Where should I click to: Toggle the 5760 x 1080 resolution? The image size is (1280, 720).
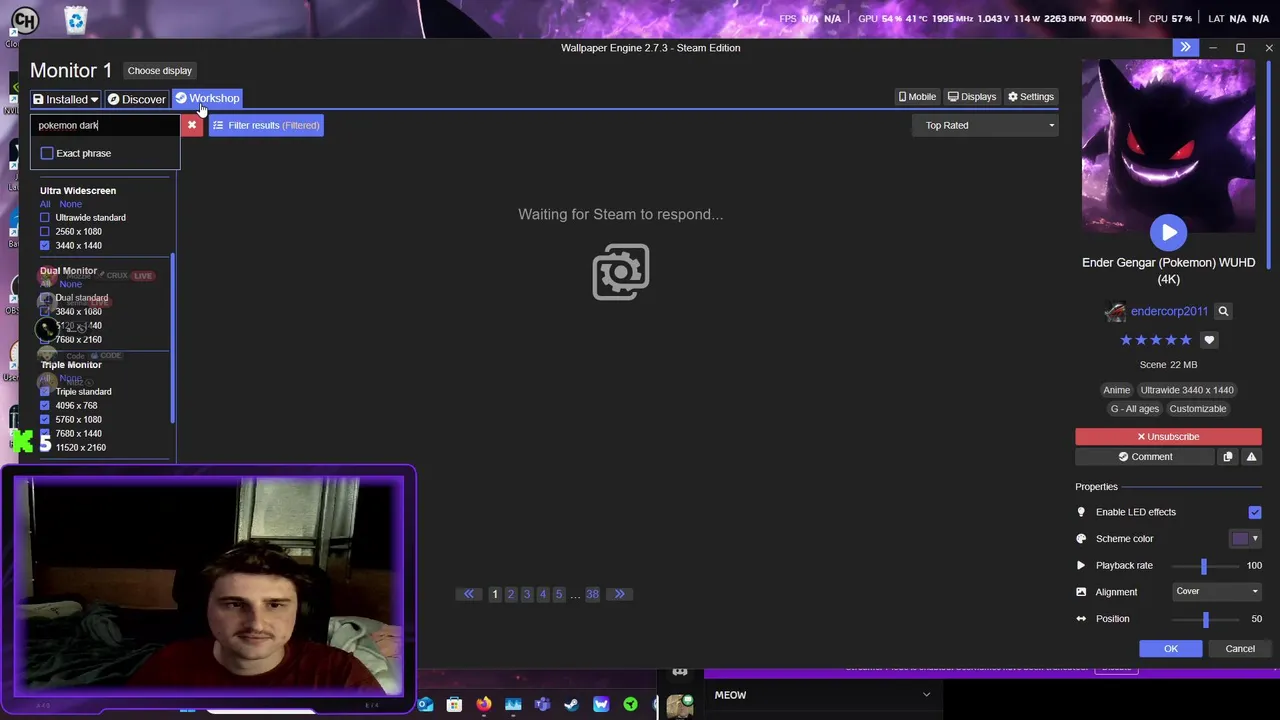coord(45,419)
